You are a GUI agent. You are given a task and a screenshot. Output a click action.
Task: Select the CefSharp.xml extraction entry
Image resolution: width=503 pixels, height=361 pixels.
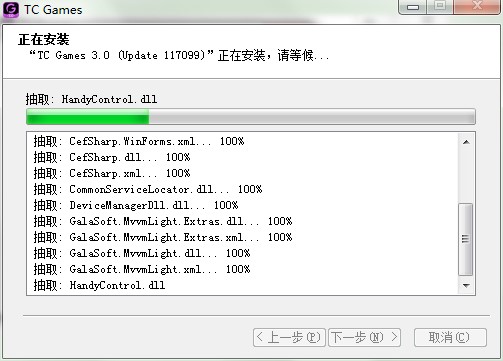click(x=112, y=173)
